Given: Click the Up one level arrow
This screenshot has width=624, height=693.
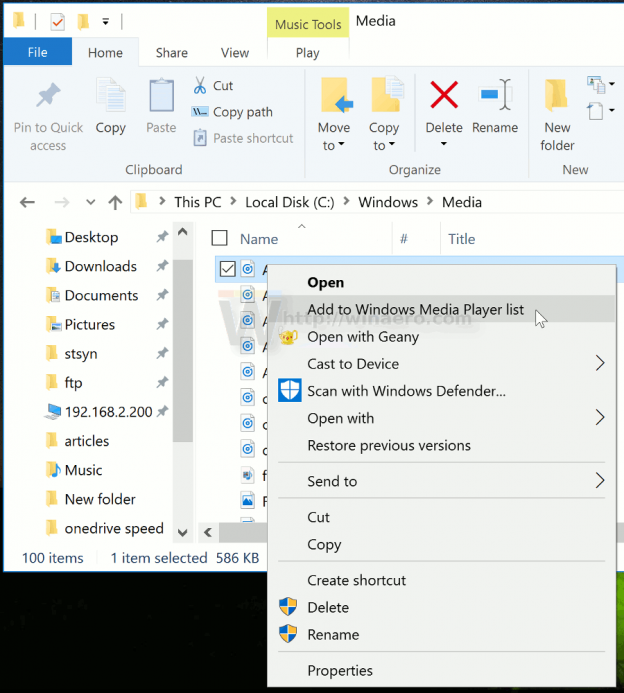Looking at the screenshot, I should [115, 202].
